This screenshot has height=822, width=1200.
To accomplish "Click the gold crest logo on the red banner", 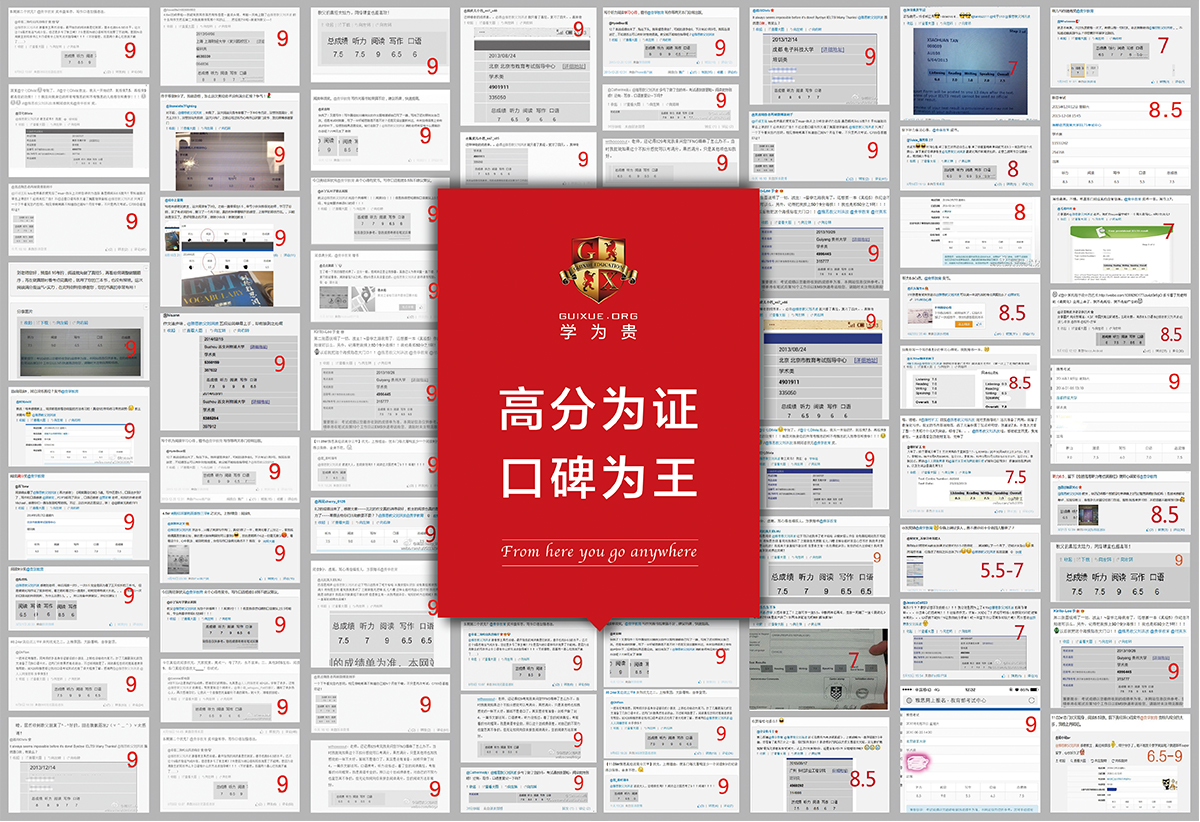I will click(x=599, y=270).
